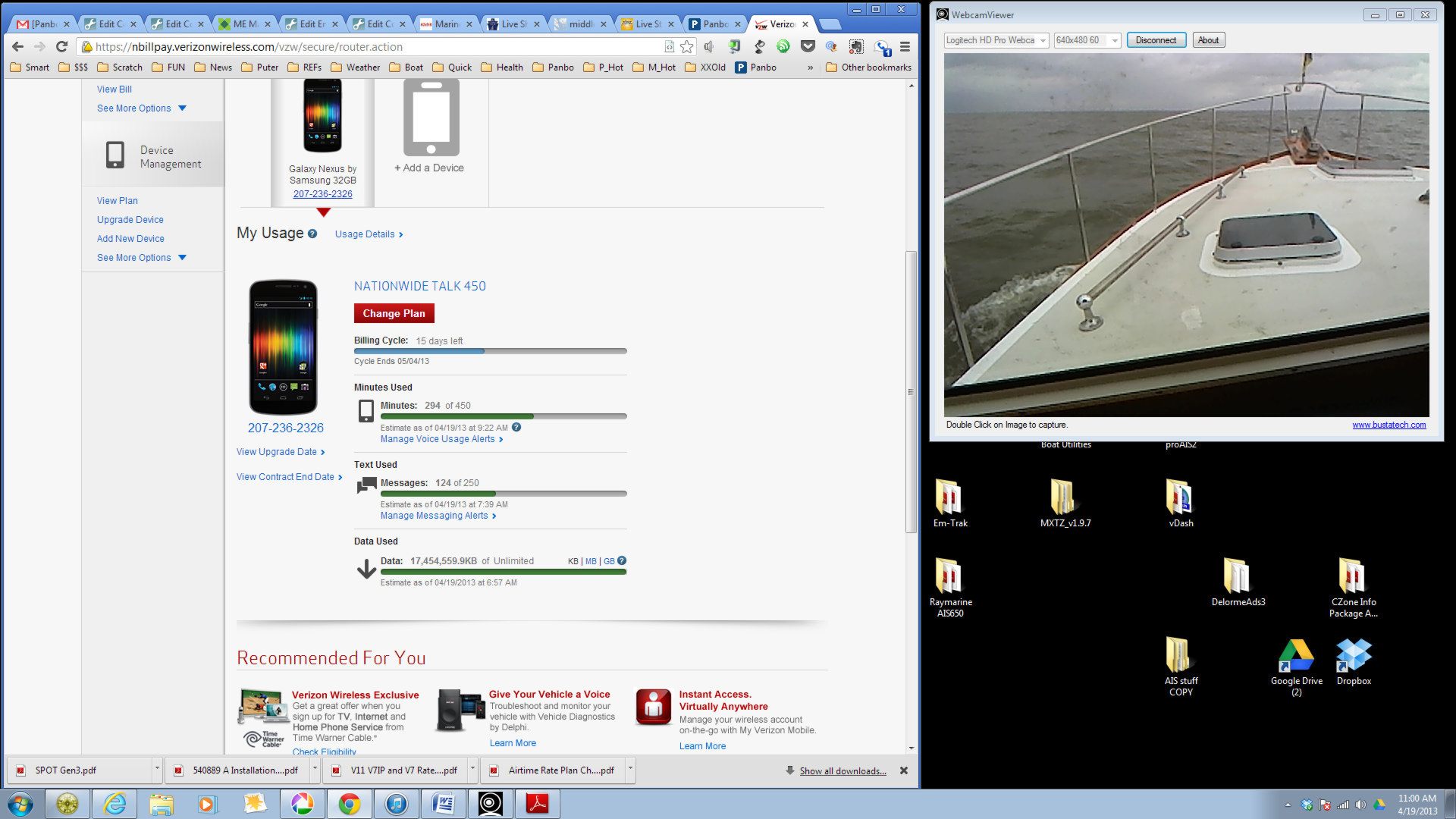
Task: Open vDash desktop folder
Action: (1181, 503)
